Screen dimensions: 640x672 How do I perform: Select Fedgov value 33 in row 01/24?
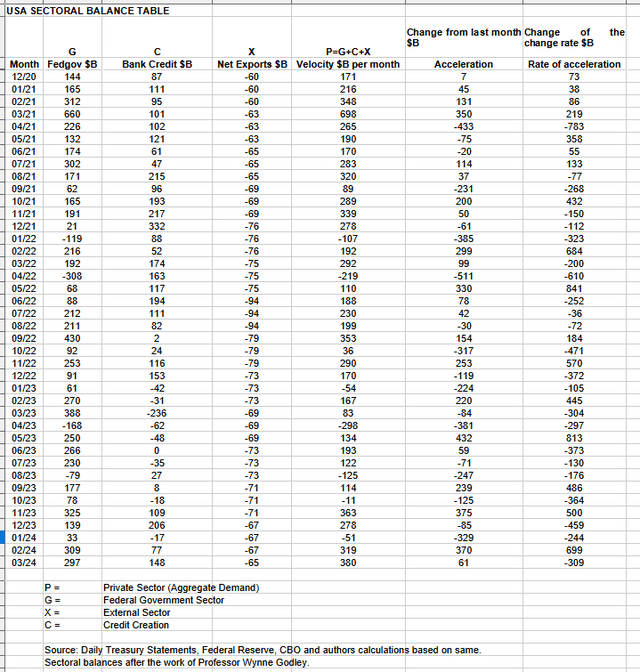click(x=72, y=537)
